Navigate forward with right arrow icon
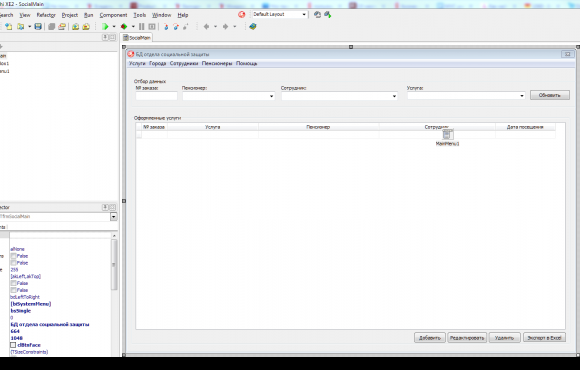The height and width of the screenshot is (370, 580). pyautogui.click(x=225, y=27)
